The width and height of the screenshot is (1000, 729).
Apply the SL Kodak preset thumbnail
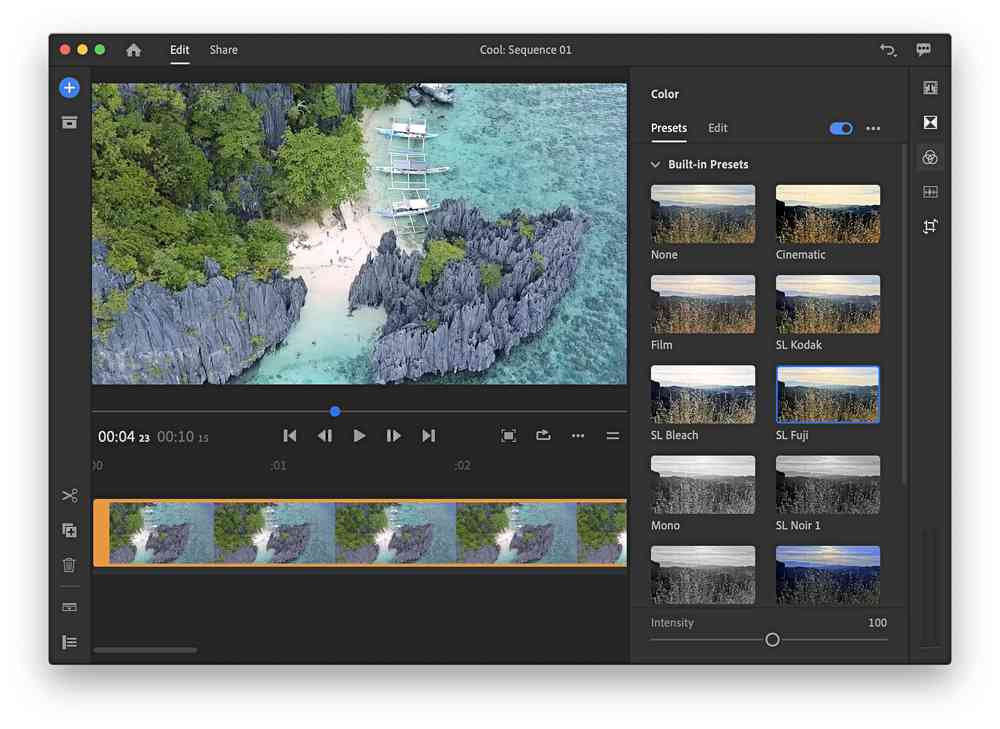point(828,304)
